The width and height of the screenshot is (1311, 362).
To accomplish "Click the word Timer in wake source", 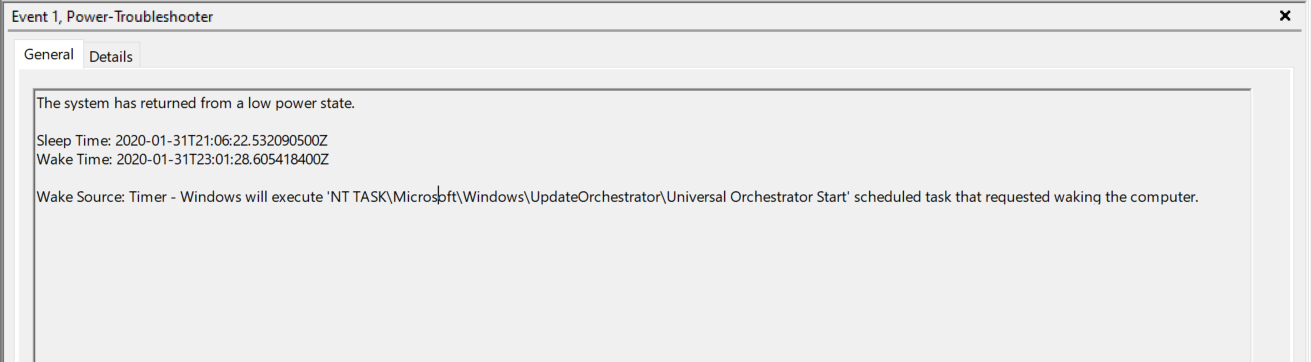I will pos(148,197).
